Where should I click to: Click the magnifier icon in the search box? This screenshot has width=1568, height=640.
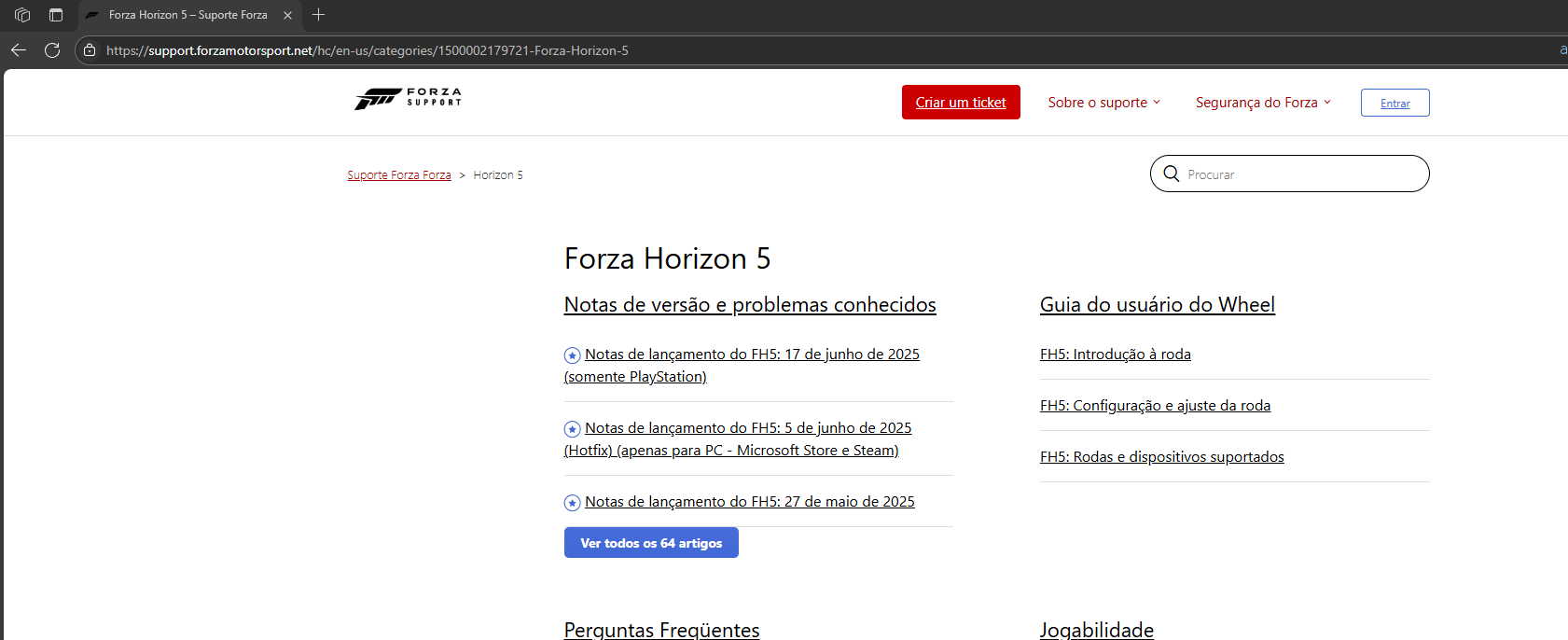(x=1172, y=174)
